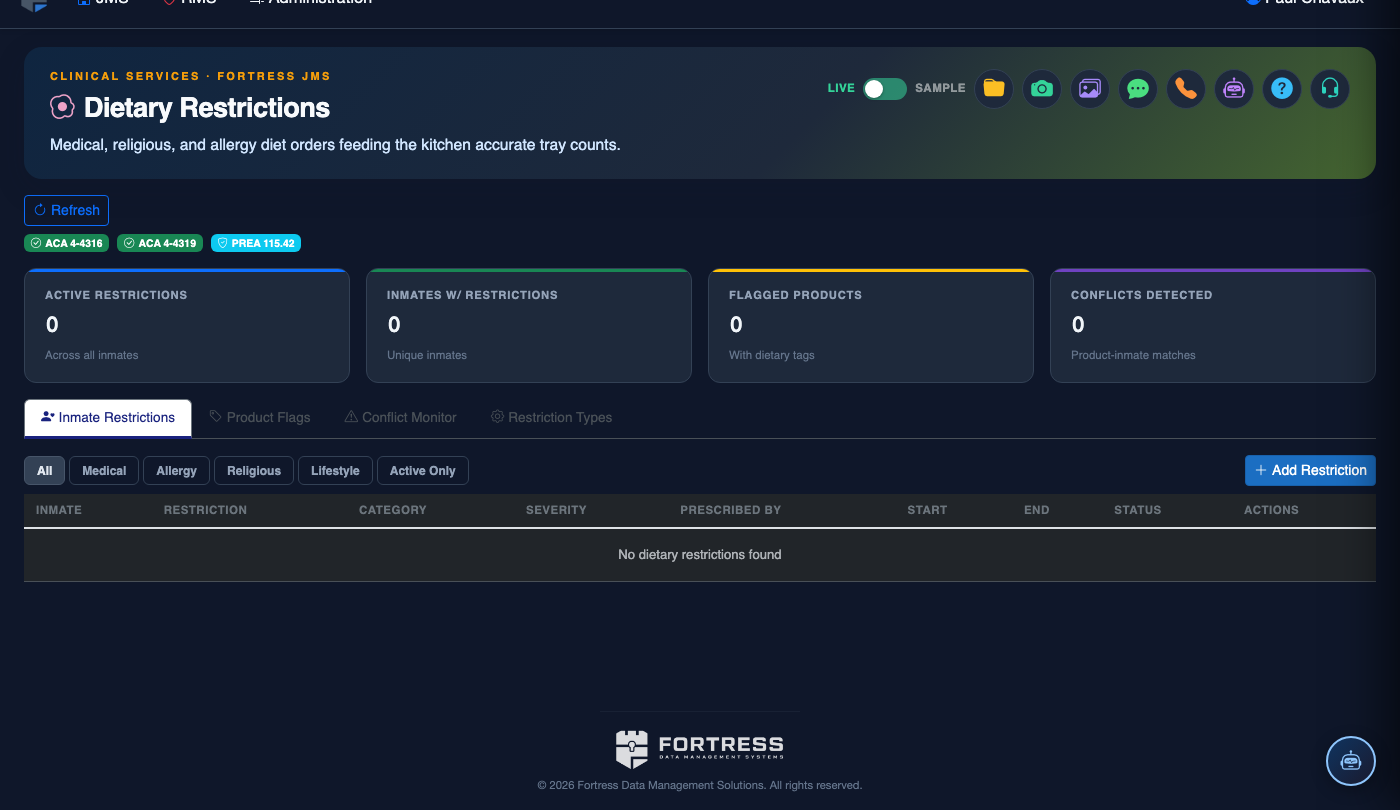Click the first ACA 4-4316 compliance badge
Viewport: 1400px width, 810px height.
(x=67, y=243)
